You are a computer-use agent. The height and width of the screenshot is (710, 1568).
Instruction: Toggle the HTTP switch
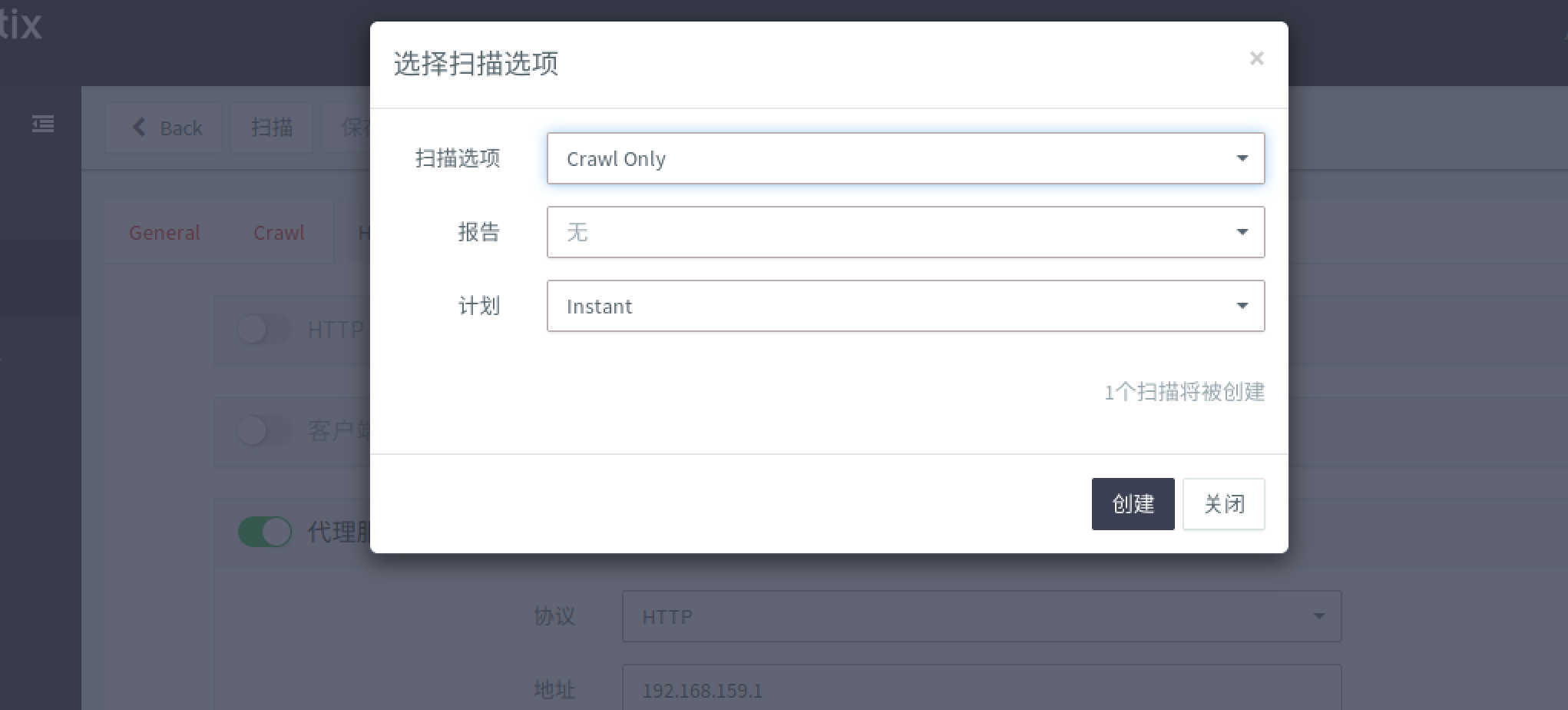[x=264, y=330]
